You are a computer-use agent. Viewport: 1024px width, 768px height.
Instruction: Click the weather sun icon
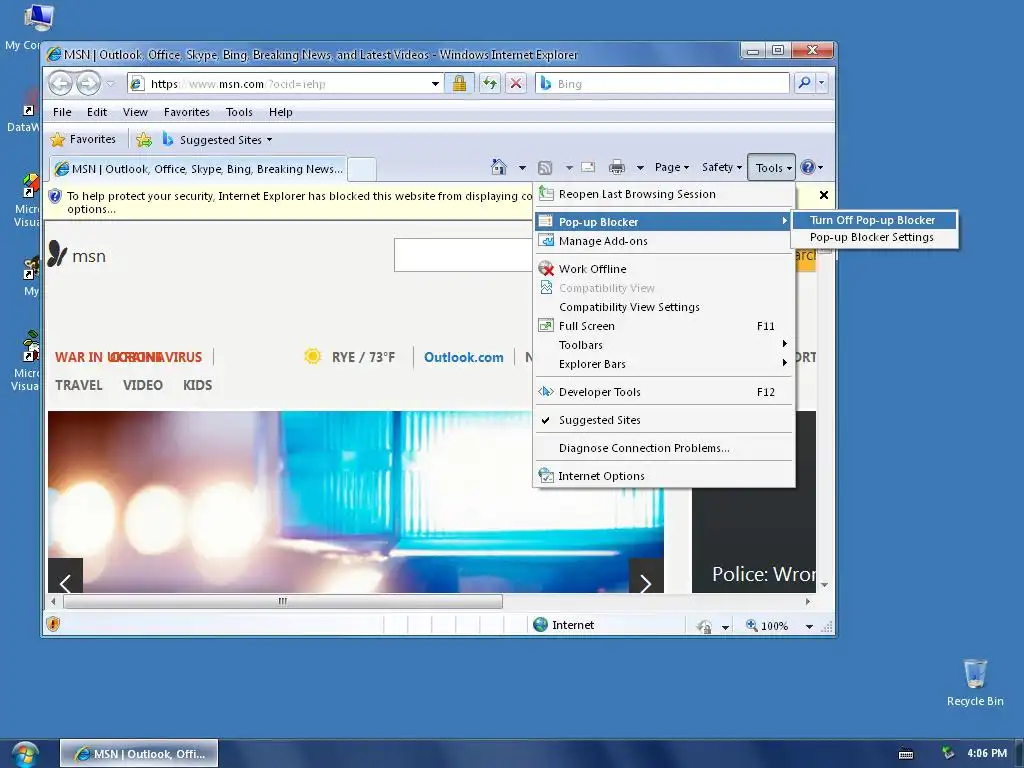[313, 357]
